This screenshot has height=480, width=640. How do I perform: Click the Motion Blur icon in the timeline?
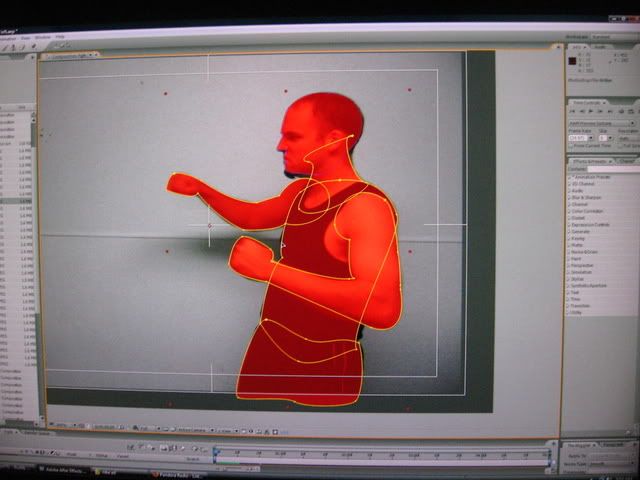point(172,448)
